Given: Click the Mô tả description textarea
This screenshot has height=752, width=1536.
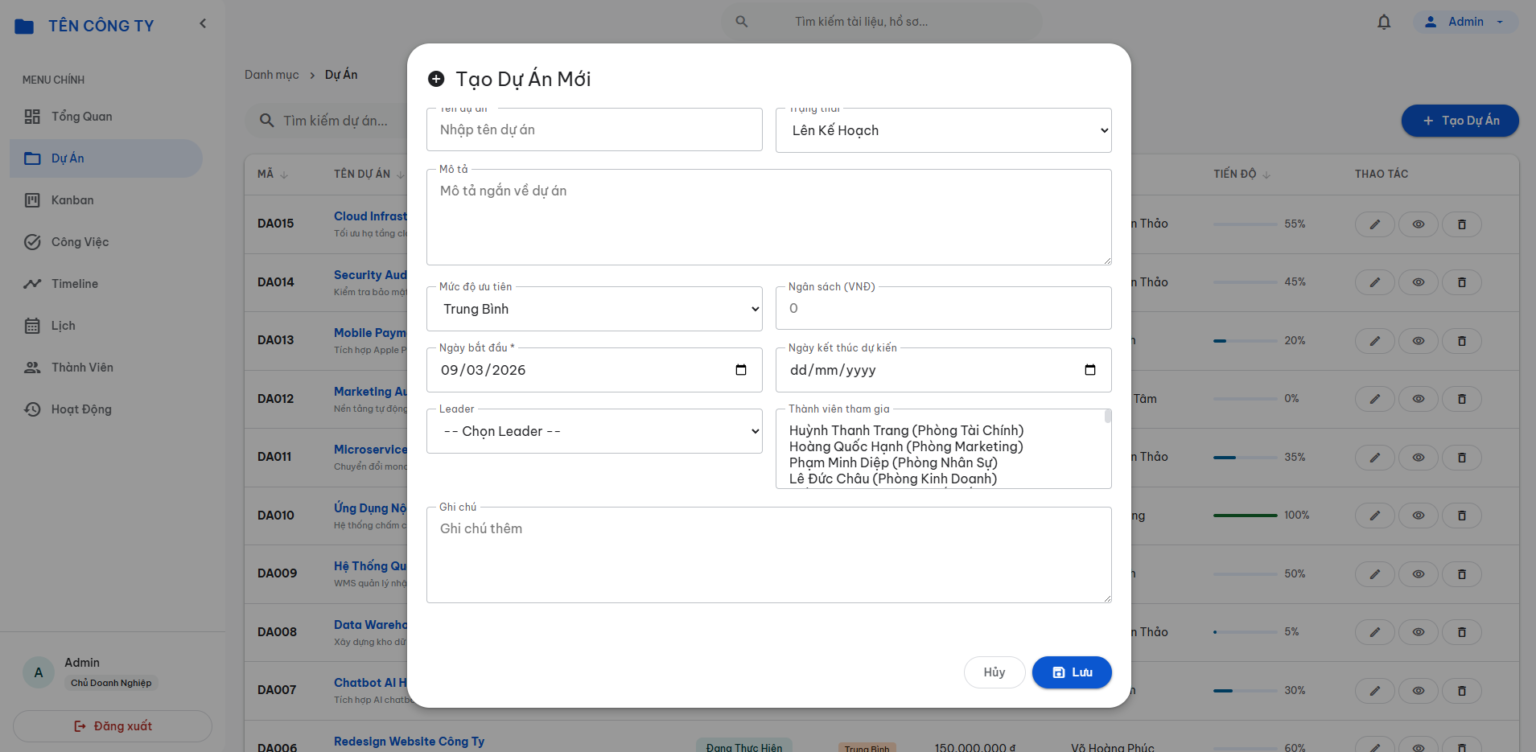Looking at the screenshot, I should pyautogui.click(x=769, y=217).
